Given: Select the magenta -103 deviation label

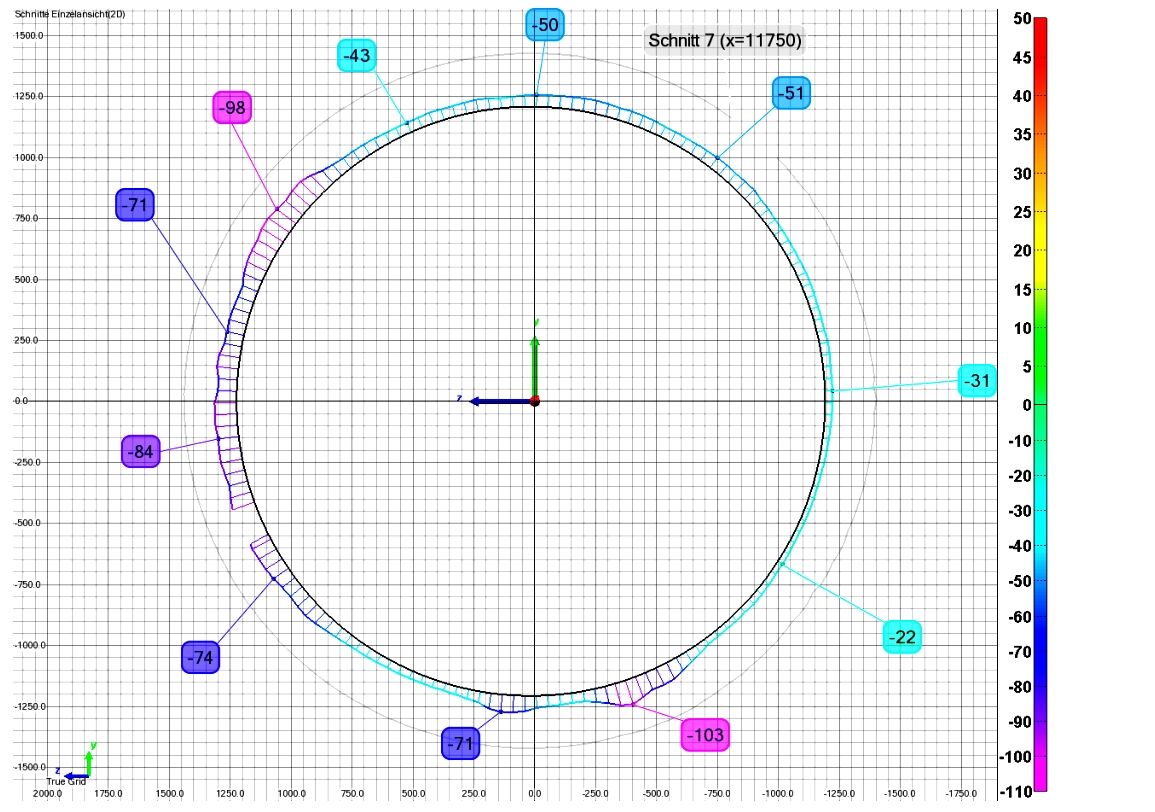Looking at the screenshot, I should click(x=705, y=735).
